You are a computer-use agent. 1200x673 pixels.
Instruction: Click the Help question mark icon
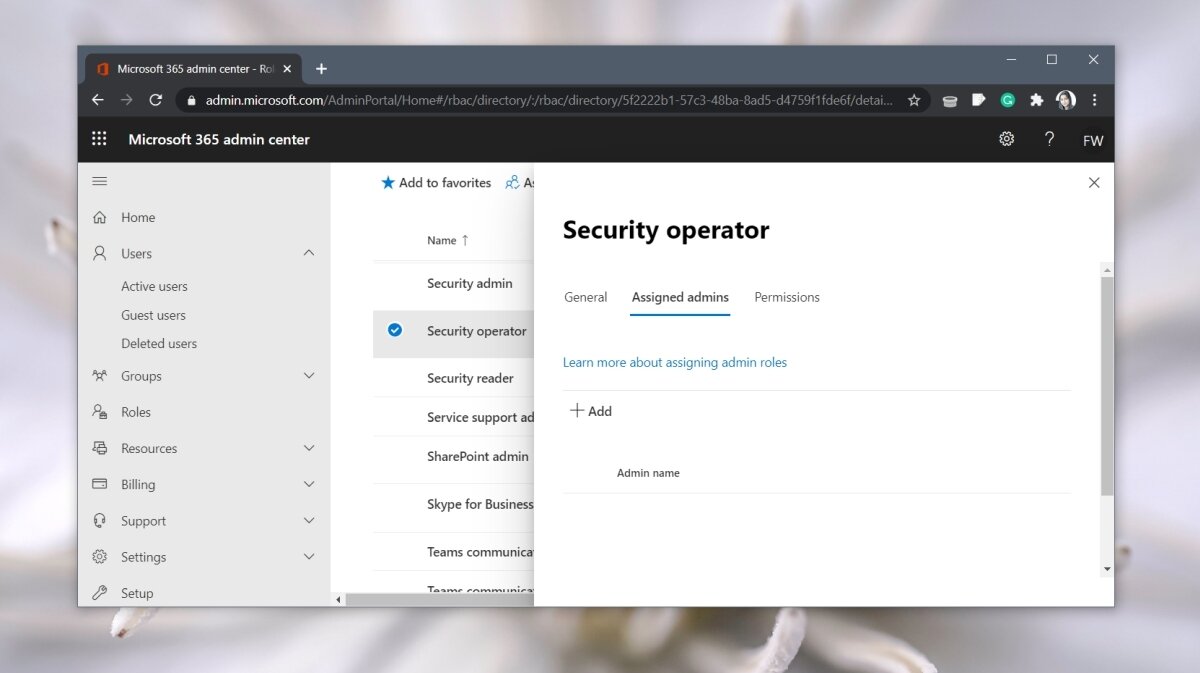tap(1049, 138)
